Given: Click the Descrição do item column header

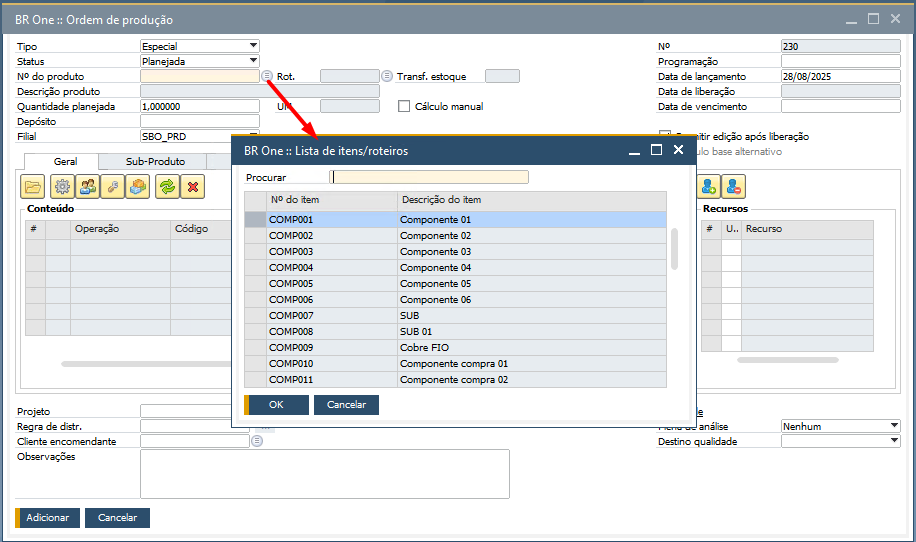Looking at the screenshot, I should (x=532, y=200).
